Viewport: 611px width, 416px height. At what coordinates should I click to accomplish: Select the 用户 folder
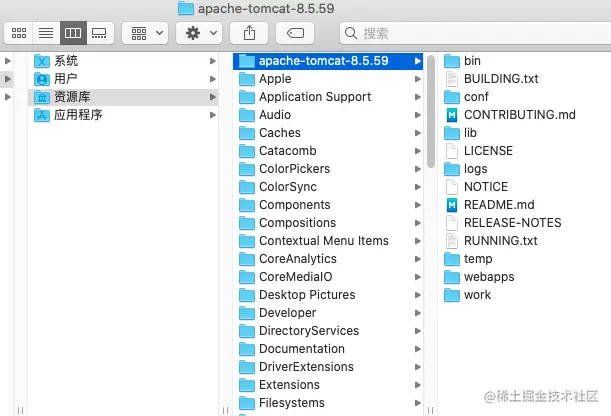124,79
